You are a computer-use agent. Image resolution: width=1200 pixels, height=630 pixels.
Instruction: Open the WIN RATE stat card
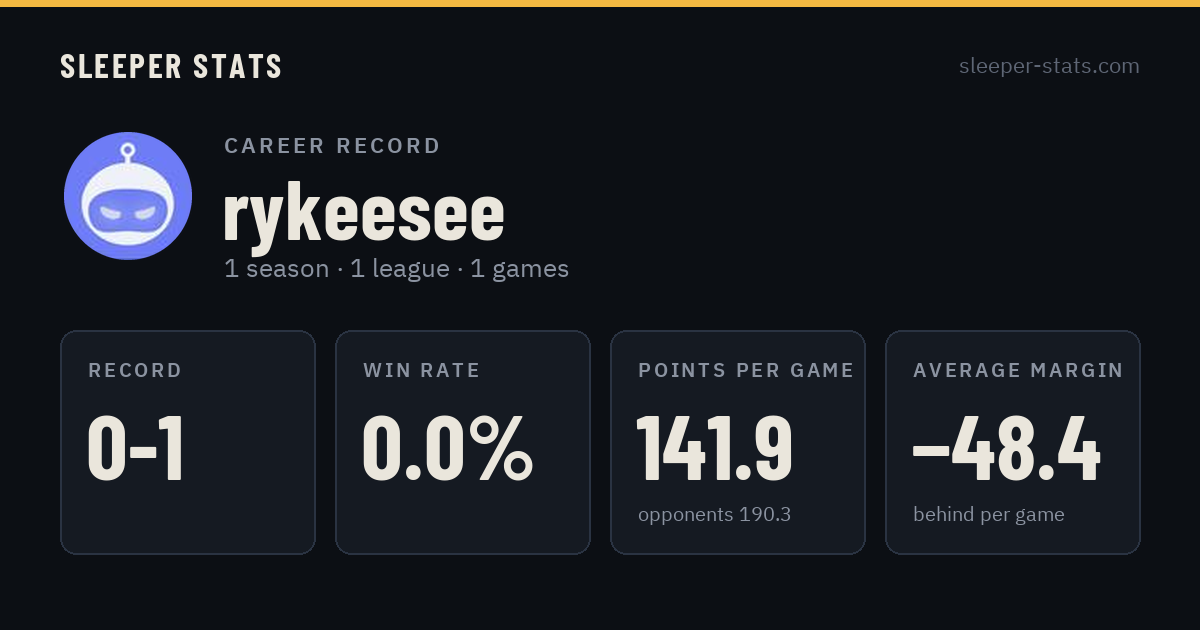[463, 442]
